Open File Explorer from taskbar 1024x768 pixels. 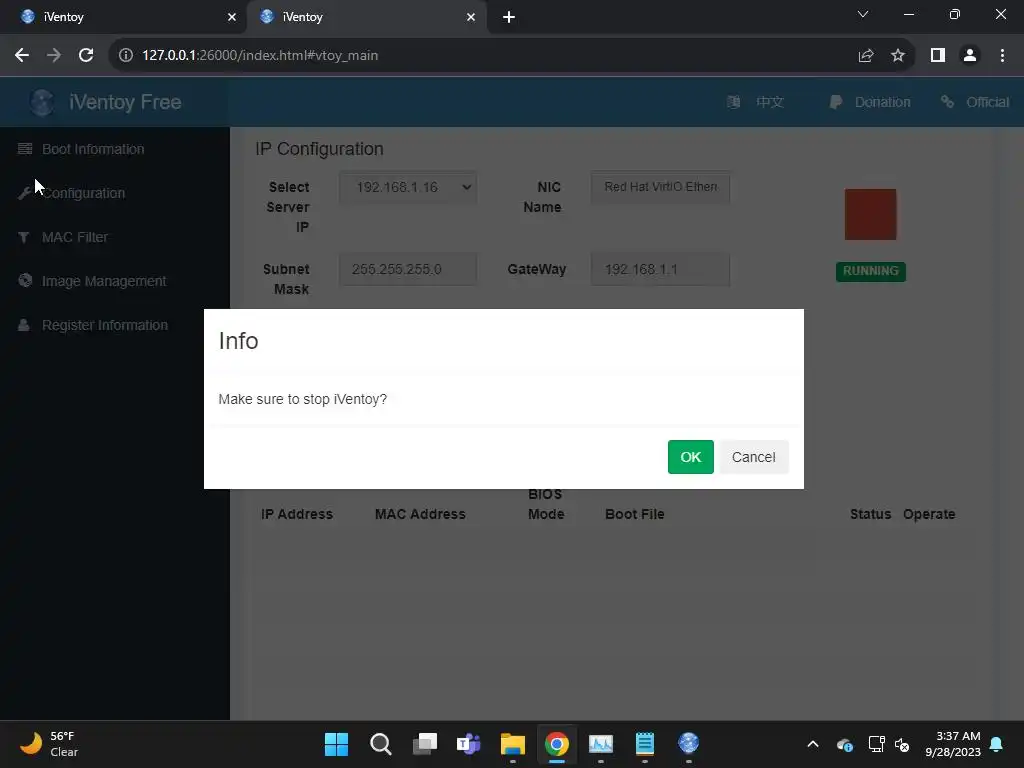[x=513, y=744]
